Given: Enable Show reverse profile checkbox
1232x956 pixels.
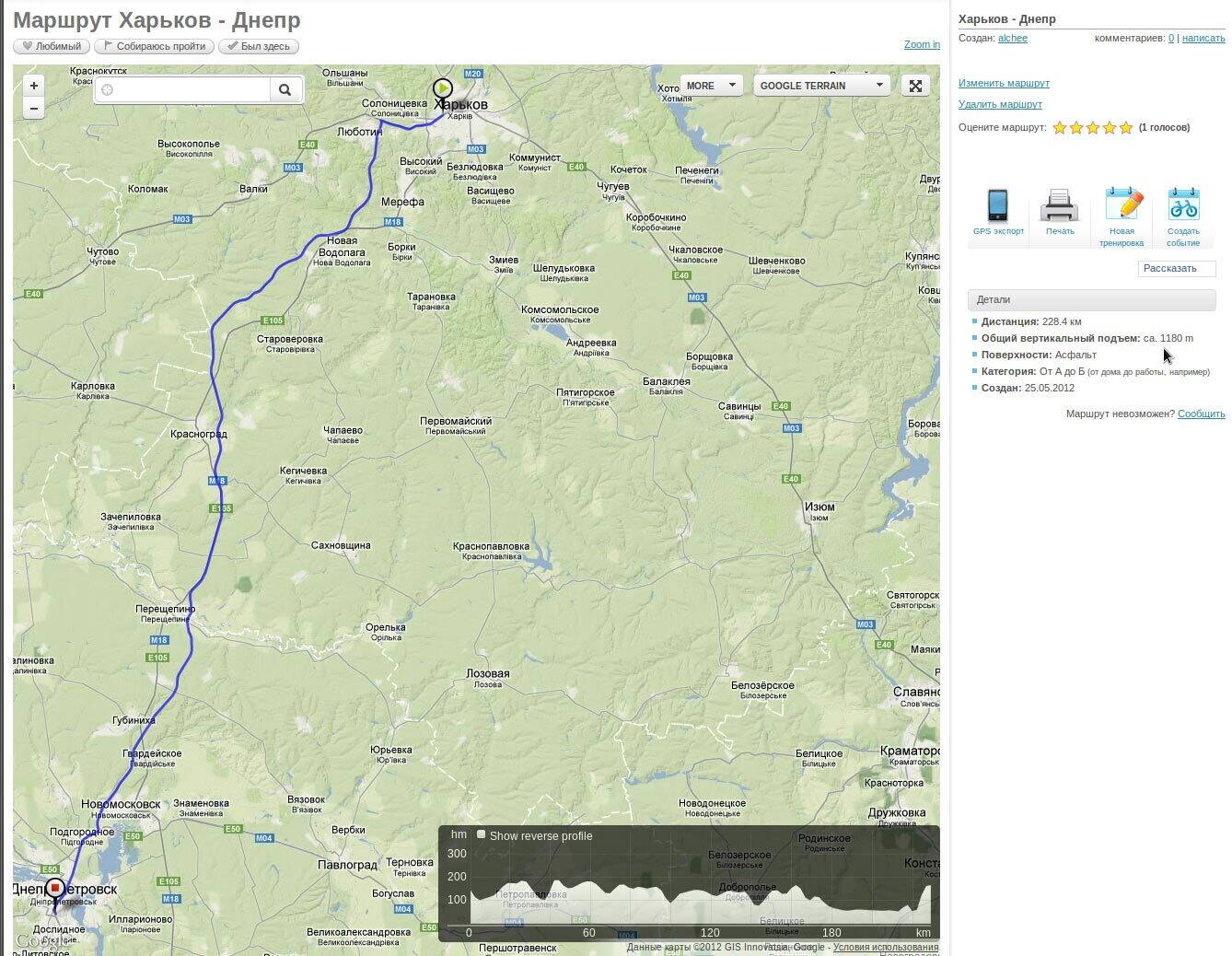Looking at the screenshot, I should [481, 834].
